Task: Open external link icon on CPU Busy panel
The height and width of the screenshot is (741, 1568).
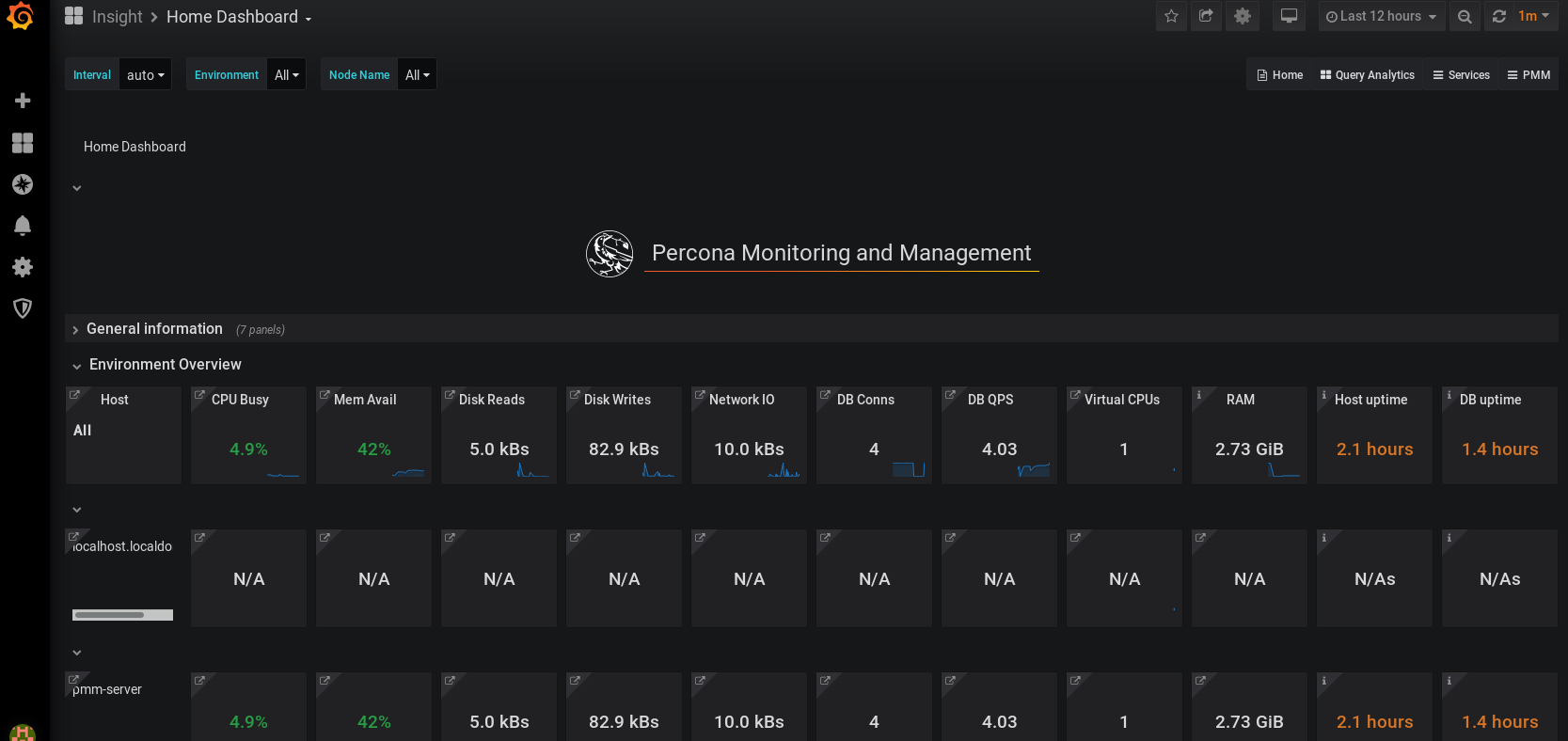Action: 199,395
